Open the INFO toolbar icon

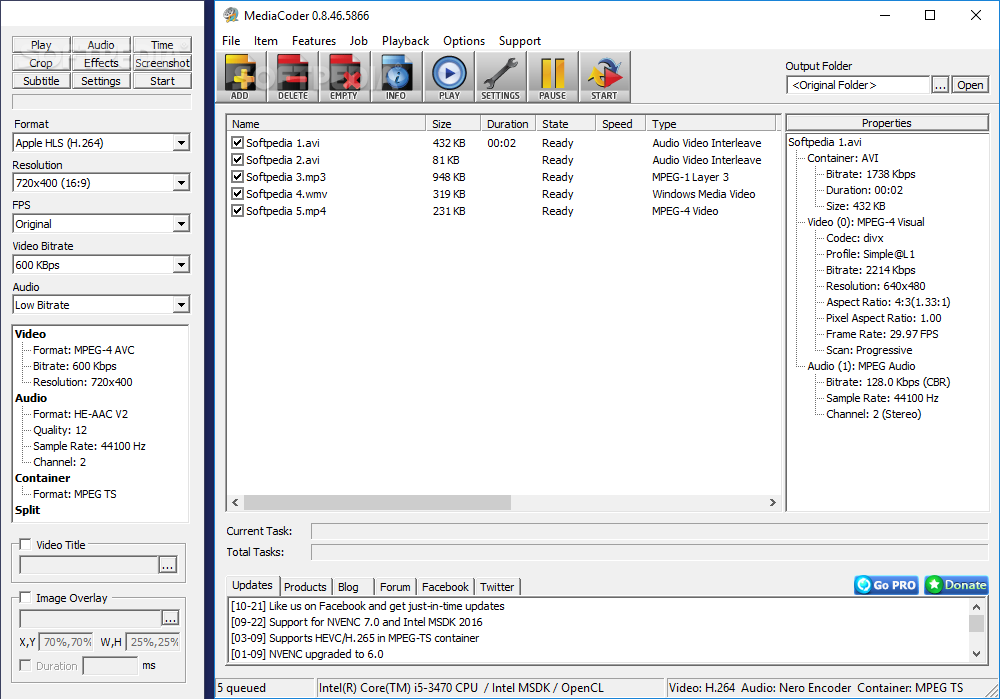(x=396, y=77)
